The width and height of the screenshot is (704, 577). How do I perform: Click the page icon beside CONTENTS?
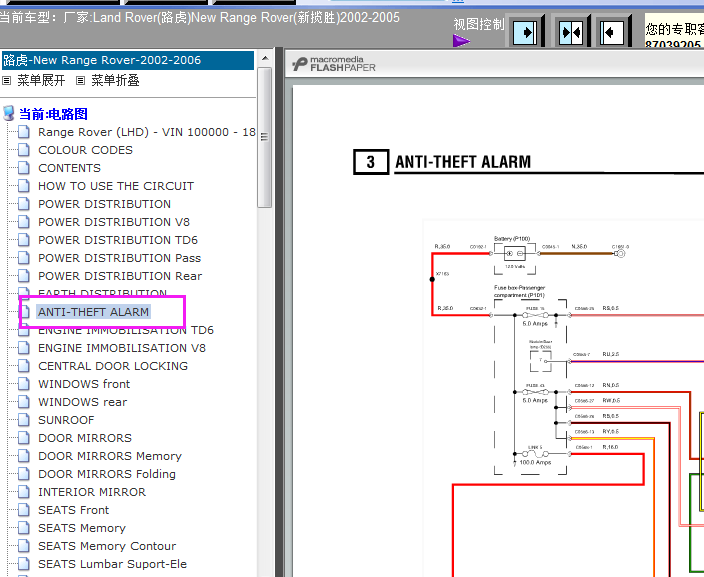point(24,167)
